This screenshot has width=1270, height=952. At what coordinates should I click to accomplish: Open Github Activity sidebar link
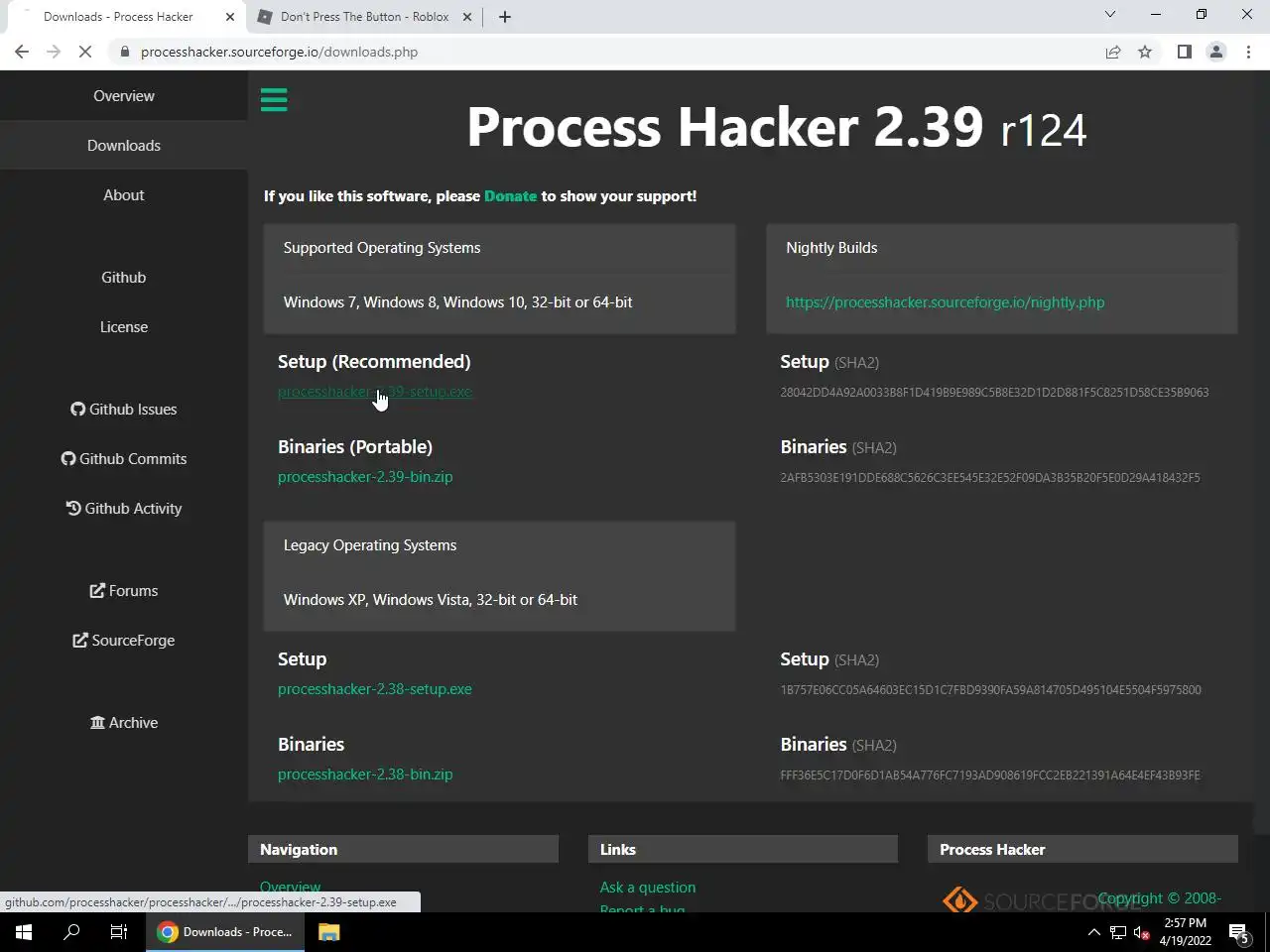point(124,509)
